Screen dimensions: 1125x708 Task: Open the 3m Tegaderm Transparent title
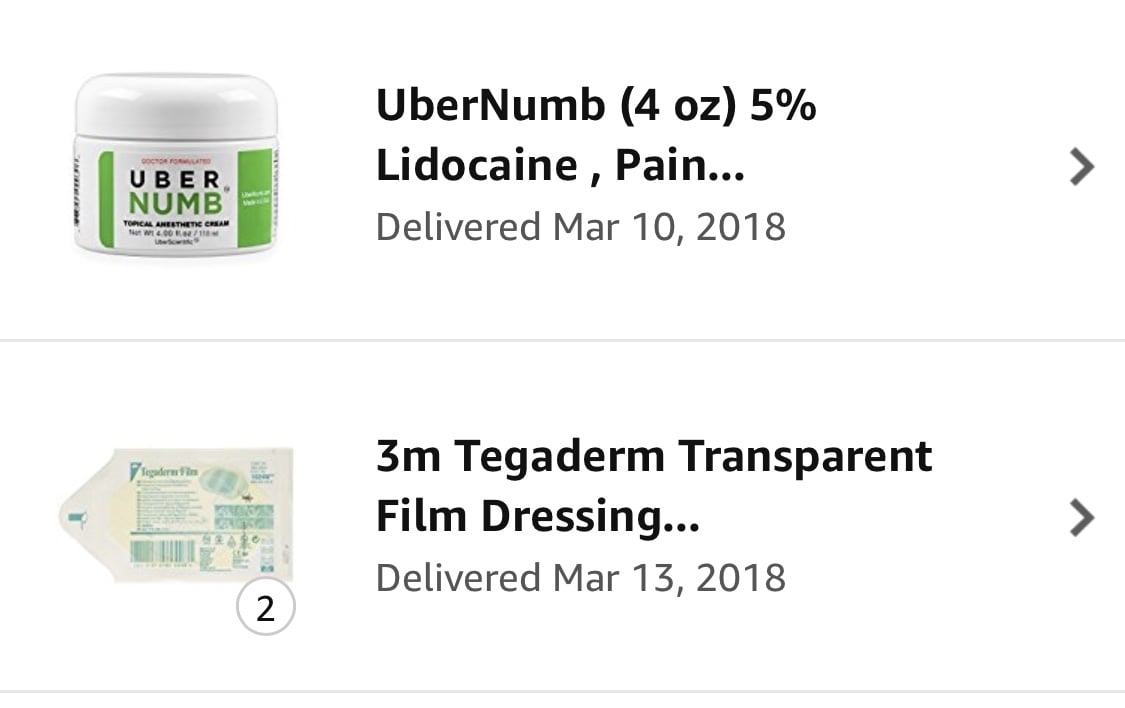coord(654,457)
